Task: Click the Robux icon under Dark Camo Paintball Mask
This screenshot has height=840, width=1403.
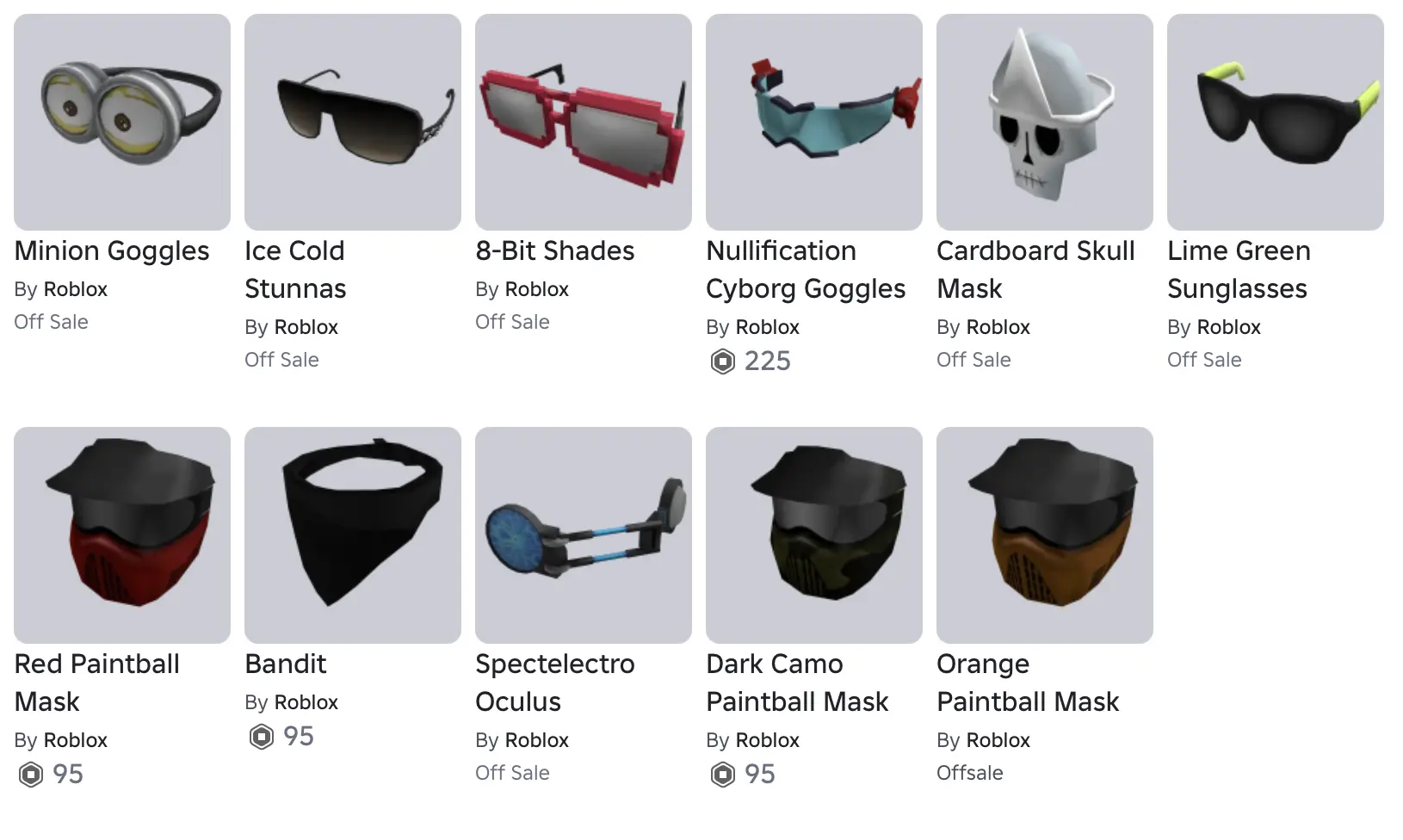Action: [723, 775]
